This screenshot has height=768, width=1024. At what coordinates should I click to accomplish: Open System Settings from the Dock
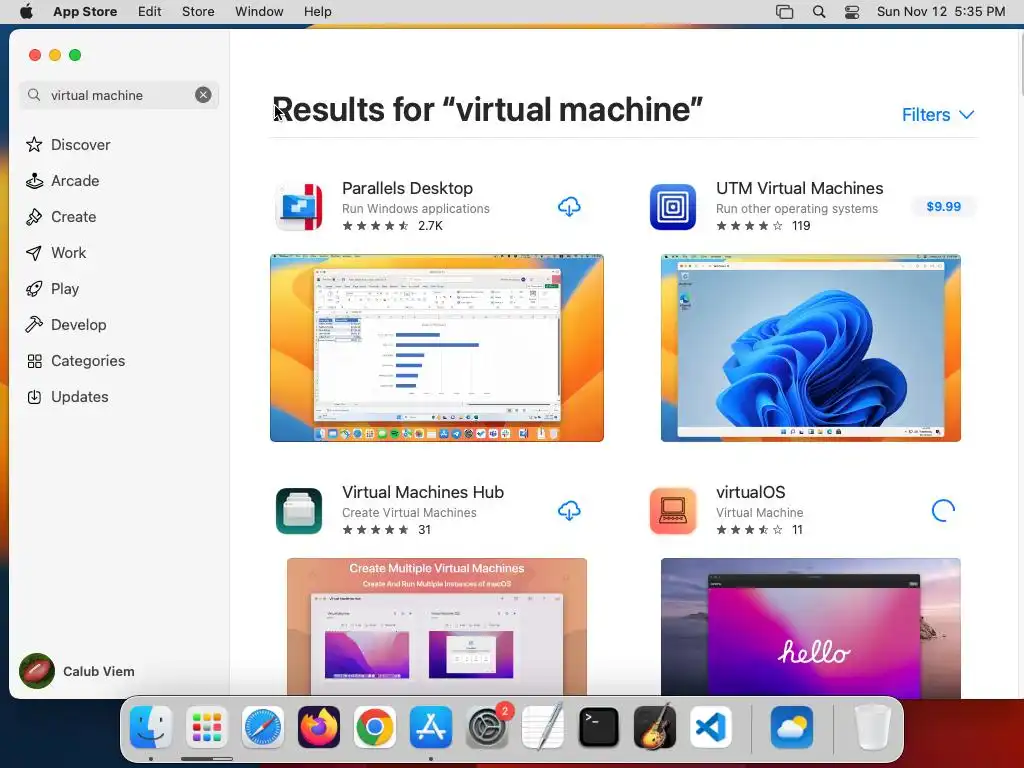point(487,727)
